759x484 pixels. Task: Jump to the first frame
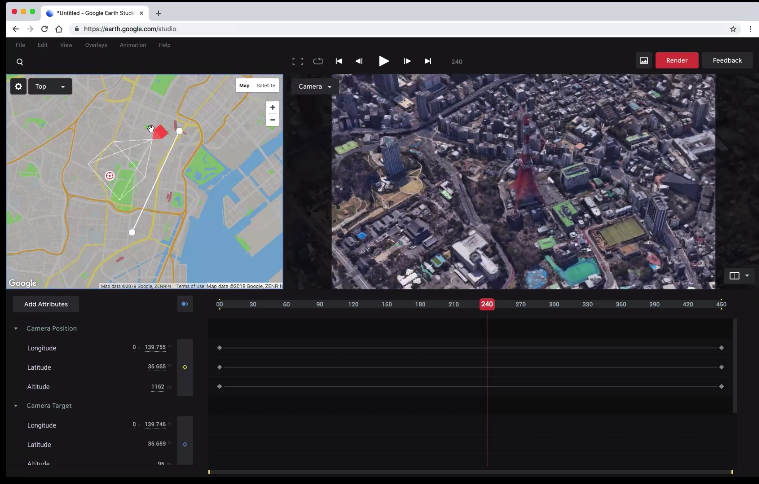339,61
